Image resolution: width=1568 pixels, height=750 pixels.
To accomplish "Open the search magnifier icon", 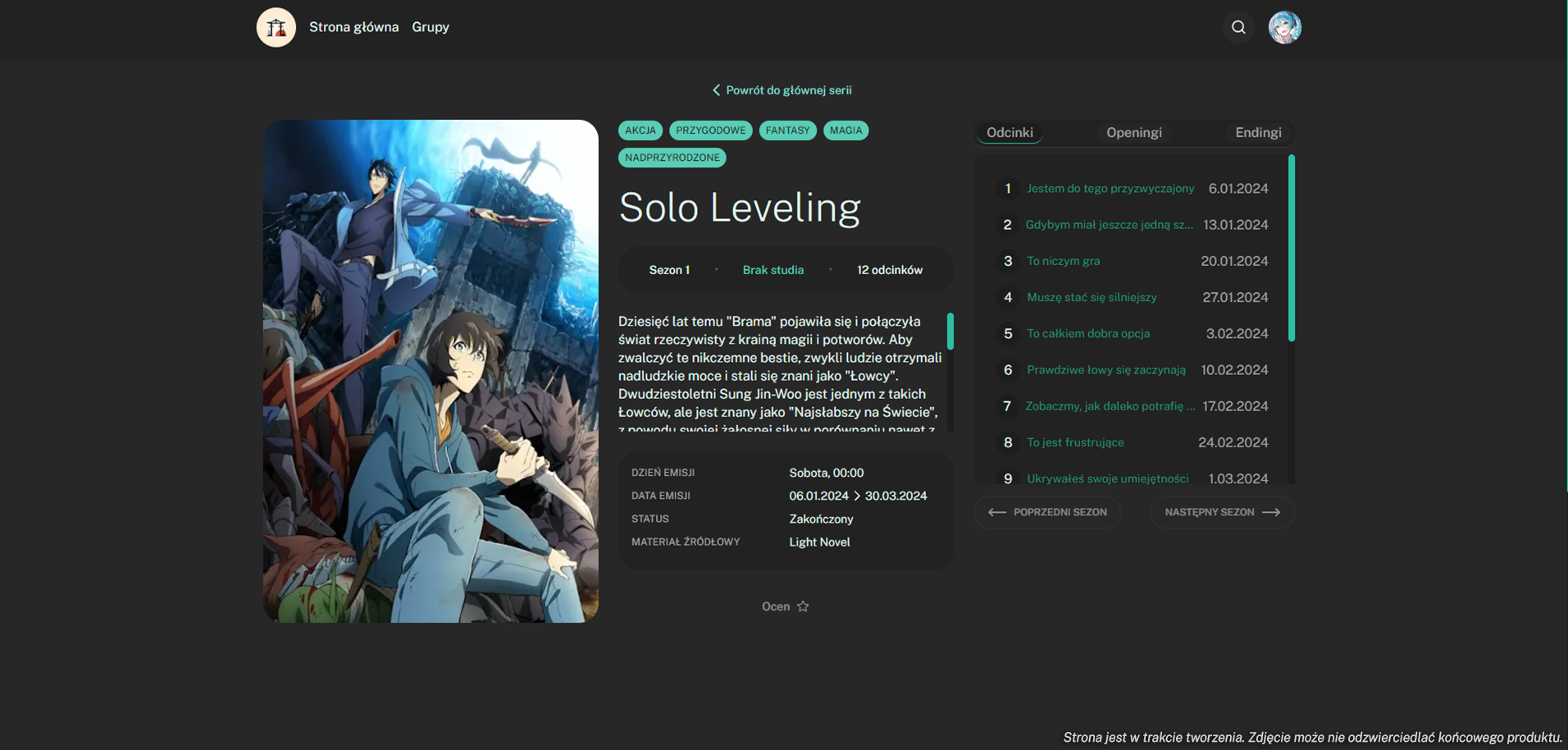I will point(1238,27).
